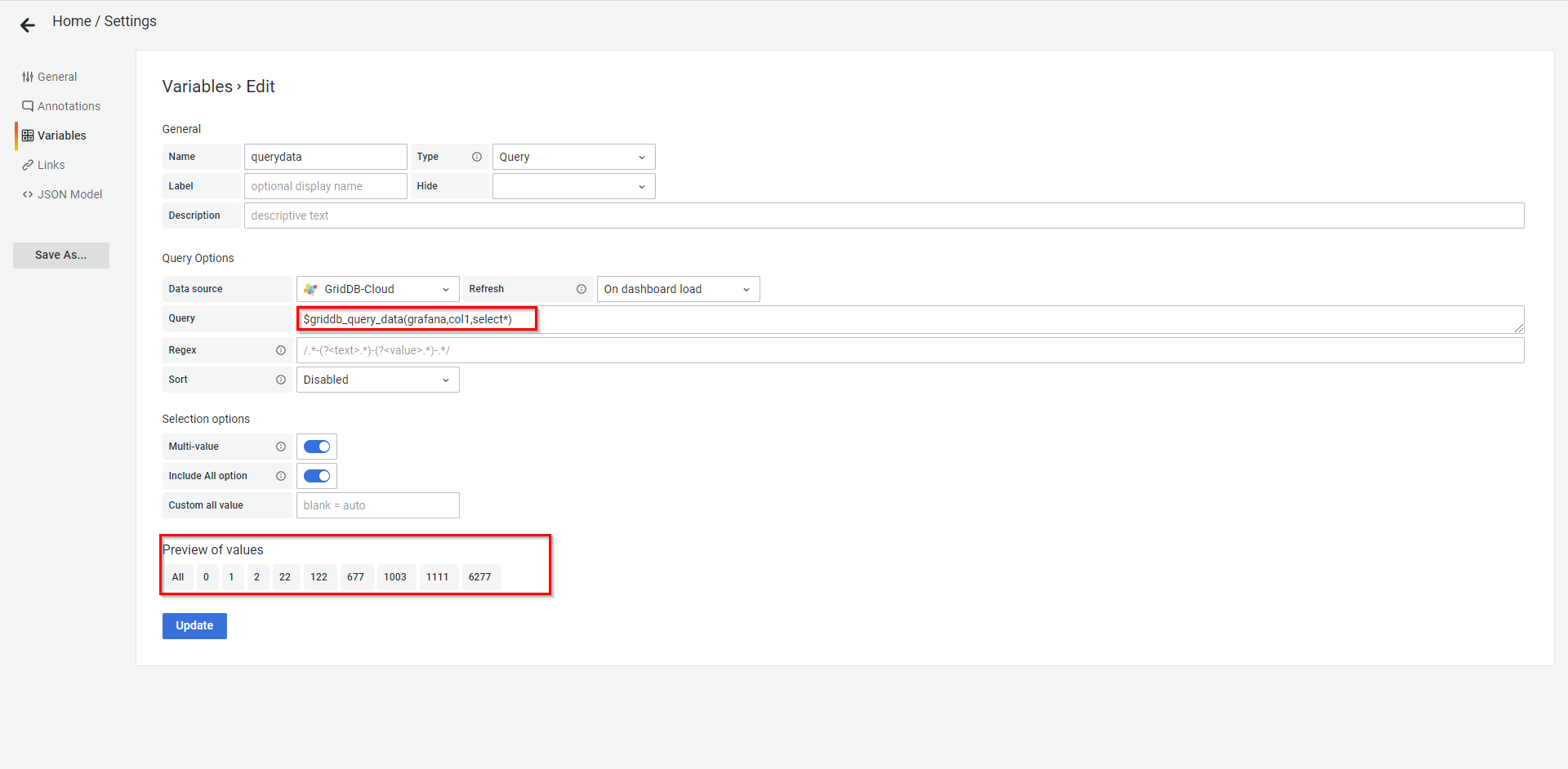Click the Description text field
Screen dimensions: 1568x769
coord(883,216)
